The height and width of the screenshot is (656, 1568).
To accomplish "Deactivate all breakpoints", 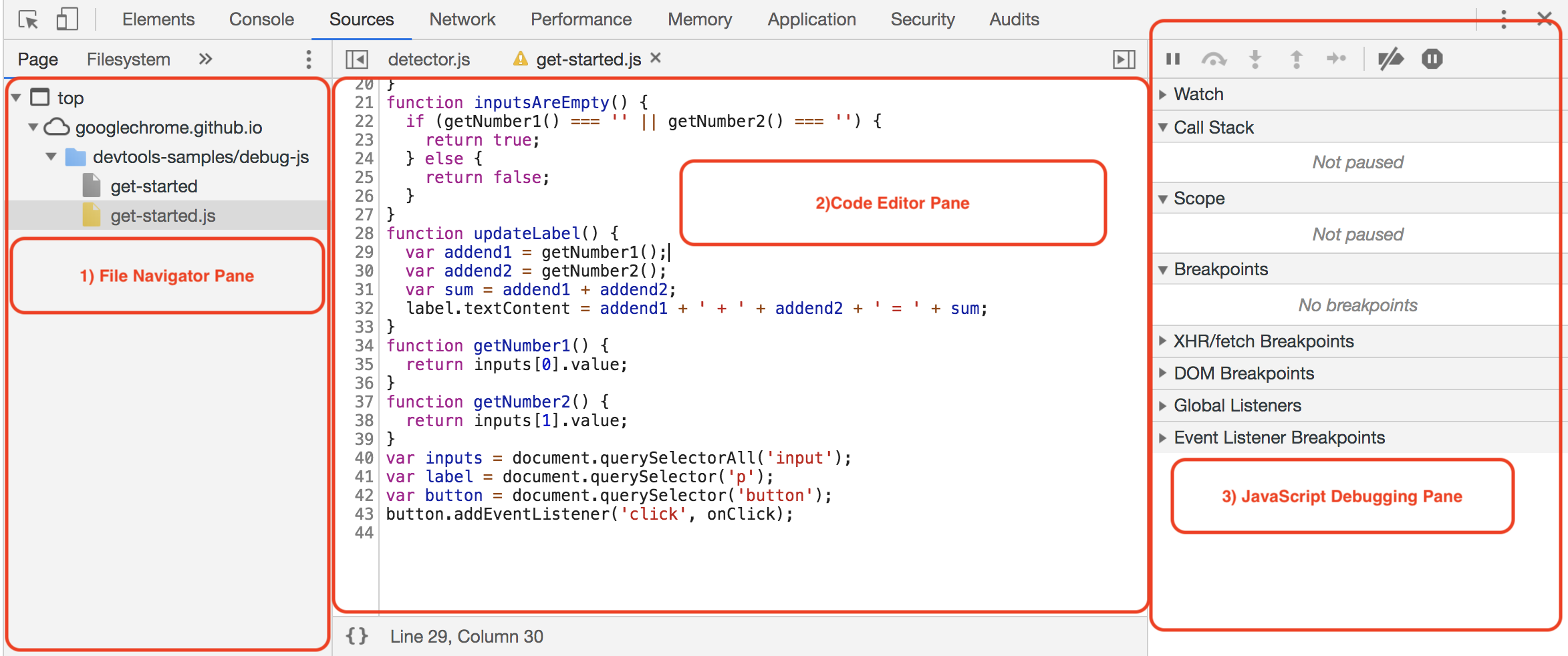I will click(x=1391, y=59).
